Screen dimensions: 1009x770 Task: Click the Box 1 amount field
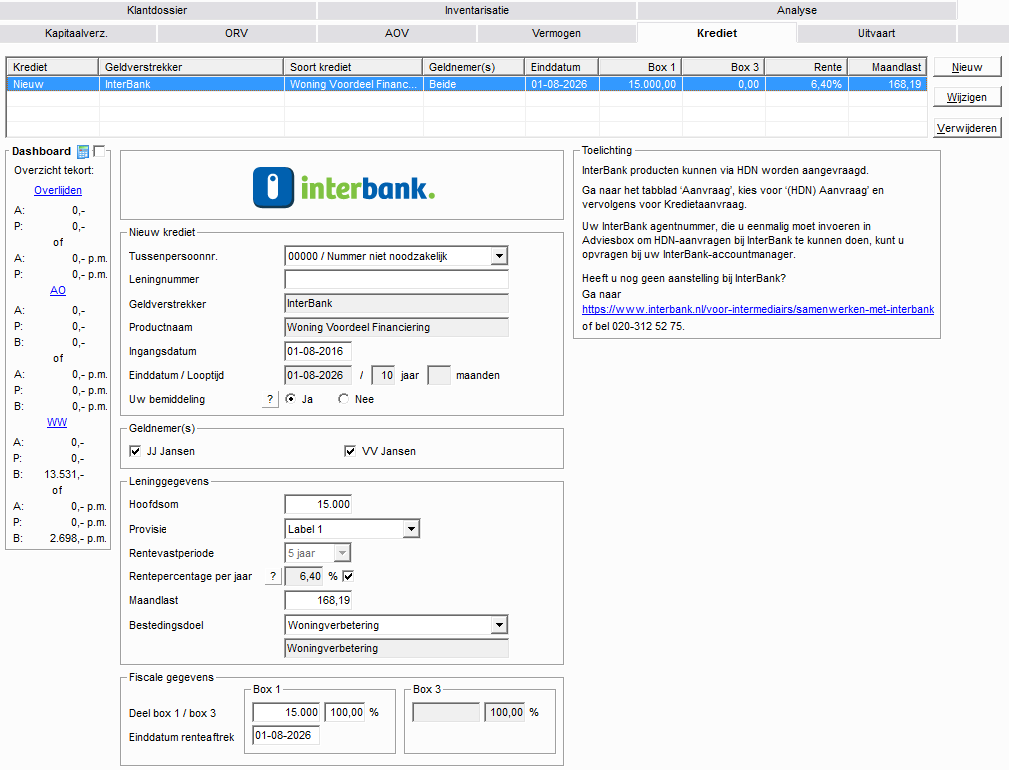[x=286, y=712]
